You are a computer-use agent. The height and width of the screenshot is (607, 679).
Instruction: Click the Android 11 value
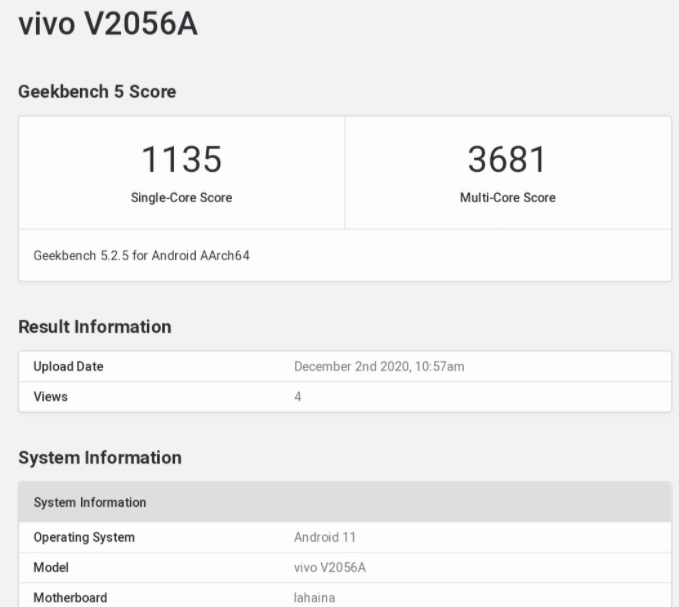click(325, 538)
